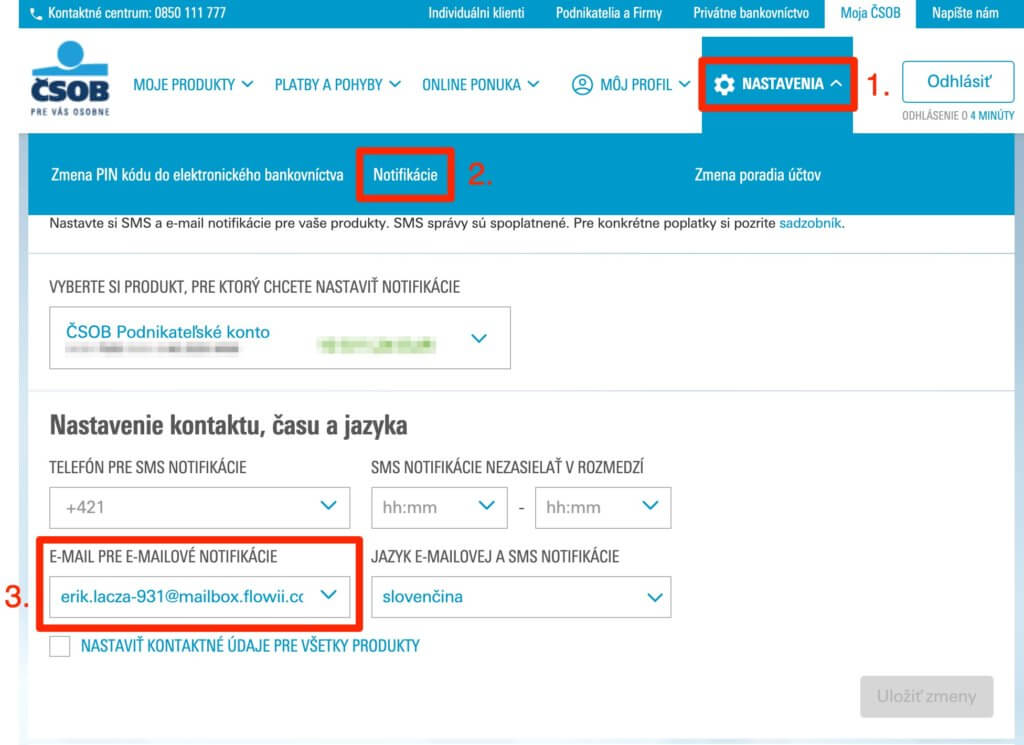Click the ČSOB logo
The width and height of the screenshot is (1024, 745).
pyautogui.click(x=70, y=78)
